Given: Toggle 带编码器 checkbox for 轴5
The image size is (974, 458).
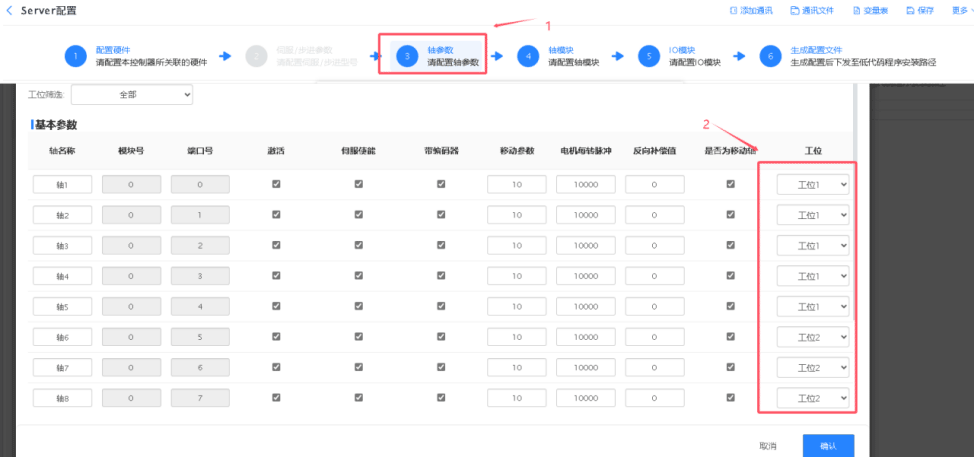Looking at the screenshot, I should click(x=441, y=306).
